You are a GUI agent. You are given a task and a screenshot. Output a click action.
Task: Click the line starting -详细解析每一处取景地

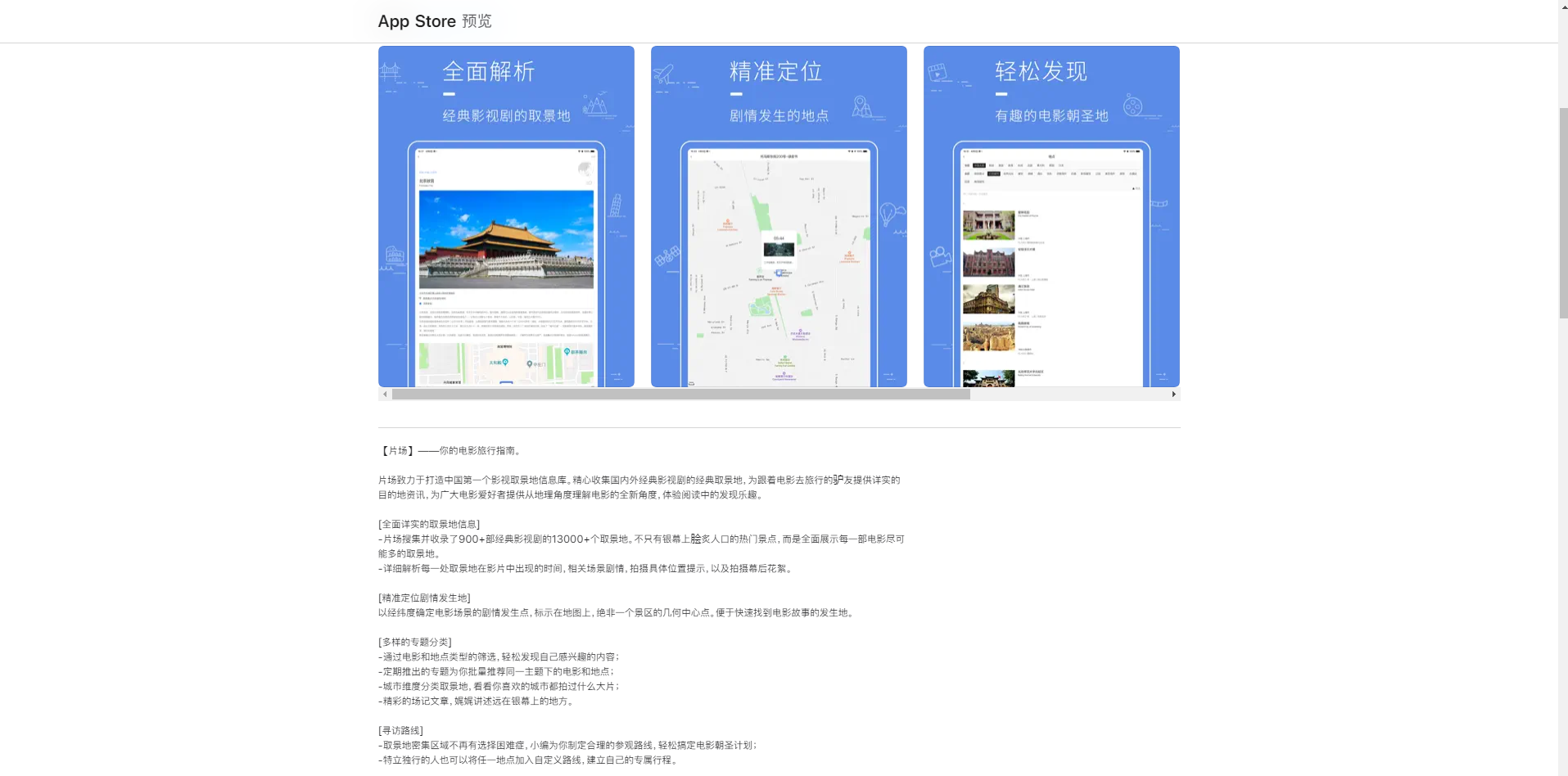[x=586, y=568]
